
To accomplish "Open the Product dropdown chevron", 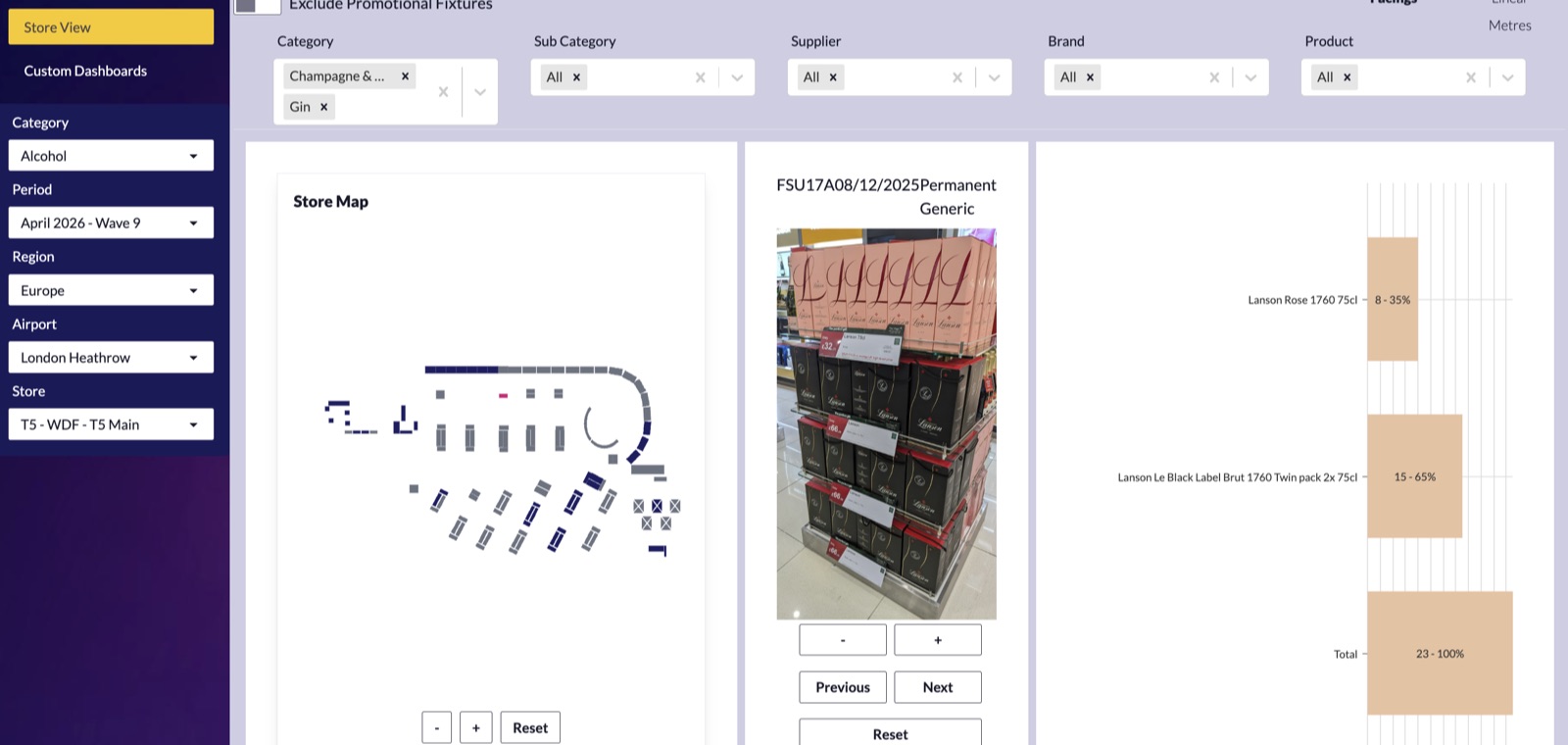I will pos(1507,77).
